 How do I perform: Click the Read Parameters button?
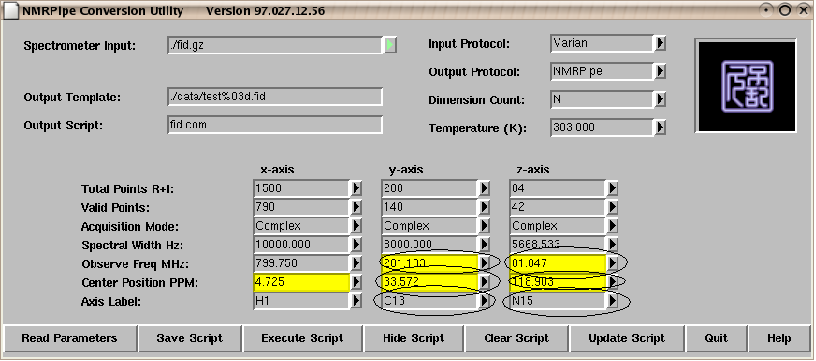pos(70,338)
